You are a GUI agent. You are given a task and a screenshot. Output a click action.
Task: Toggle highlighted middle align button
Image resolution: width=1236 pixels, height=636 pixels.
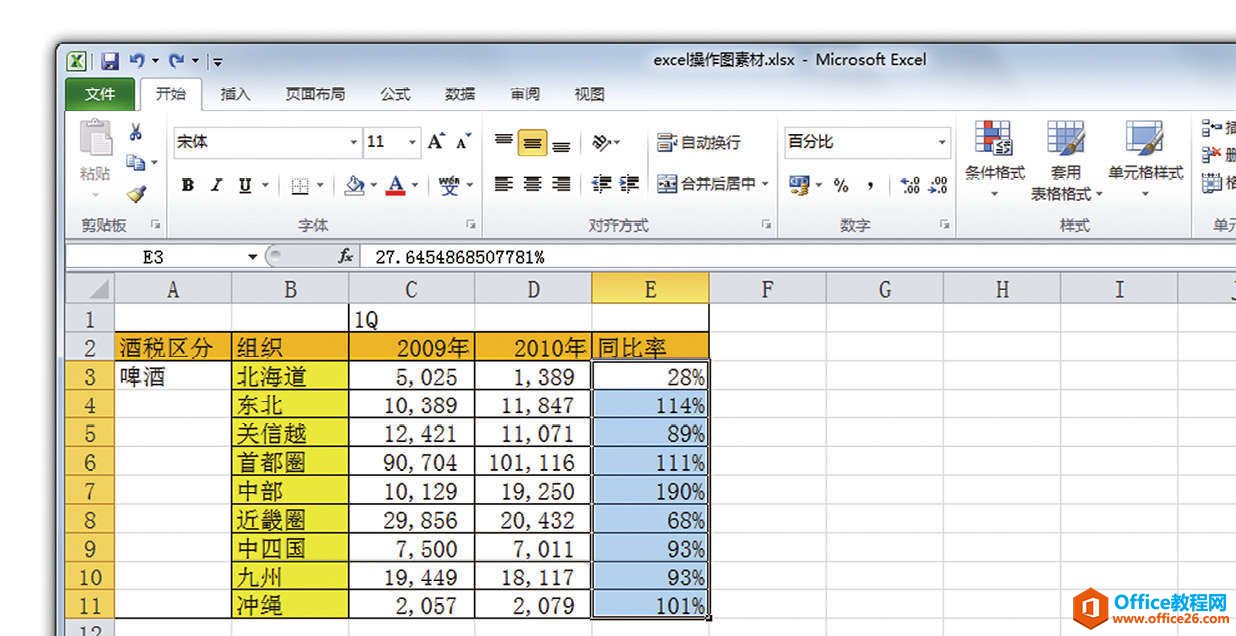click(533, 143)
